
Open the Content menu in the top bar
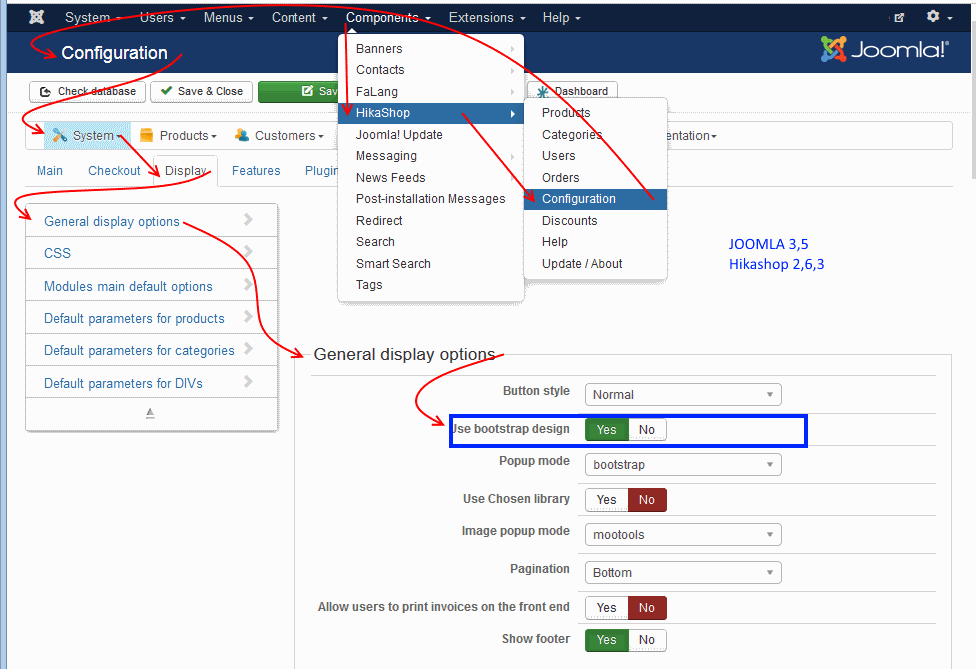point(299,17)
